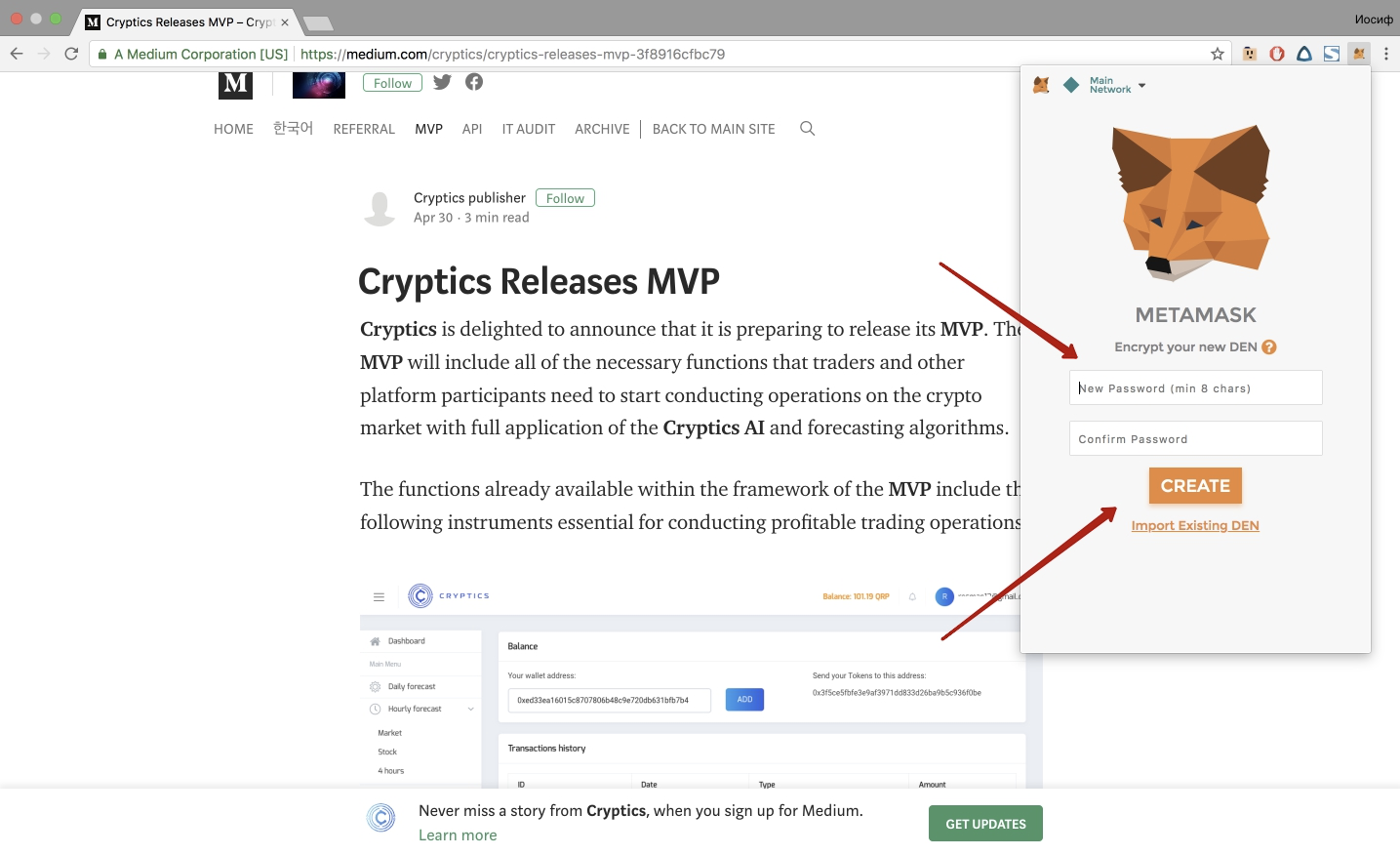Focus the New Password field

click(1195, 387)
